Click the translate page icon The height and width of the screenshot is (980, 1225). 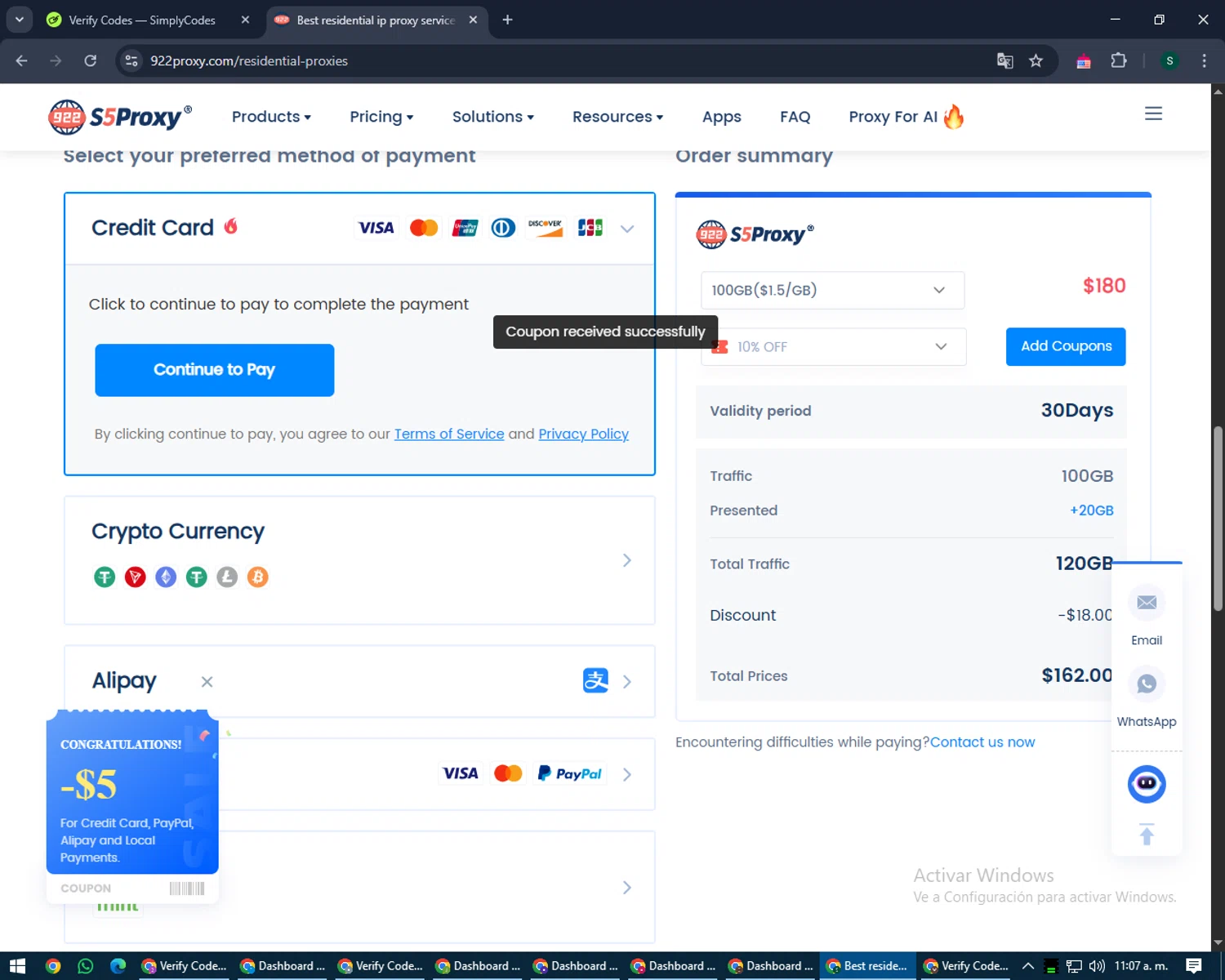1004,60
